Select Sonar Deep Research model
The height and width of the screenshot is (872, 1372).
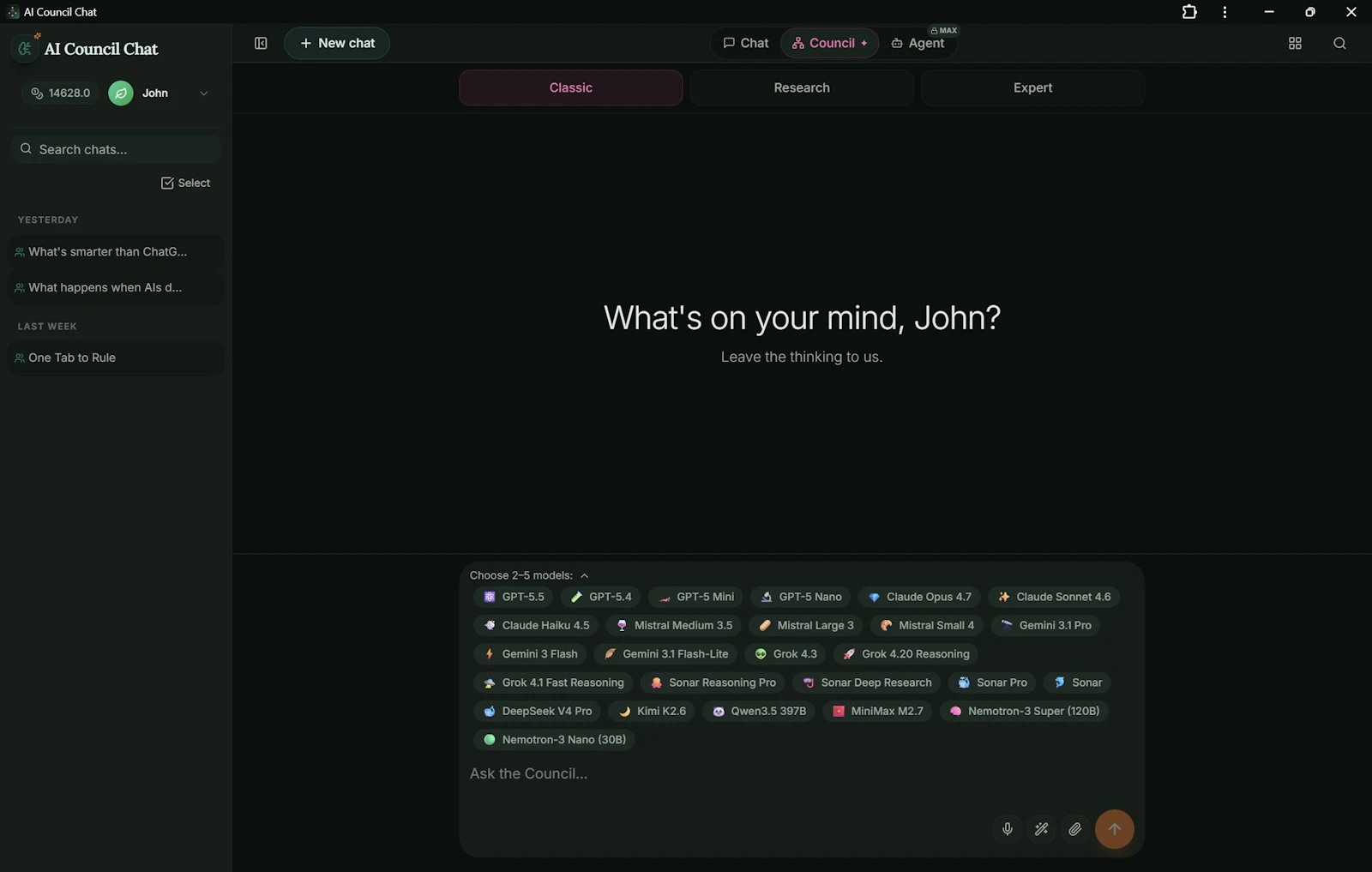tap(866, 683)
